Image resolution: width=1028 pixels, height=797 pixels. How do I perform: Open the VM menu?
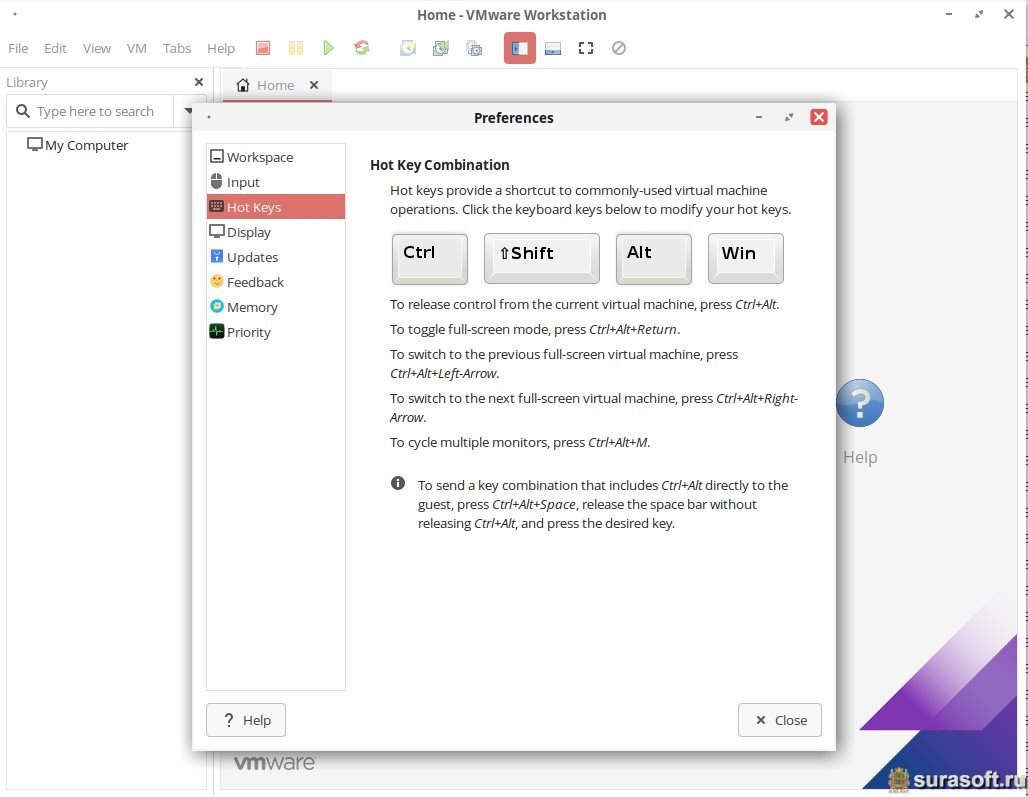point(136,48)
